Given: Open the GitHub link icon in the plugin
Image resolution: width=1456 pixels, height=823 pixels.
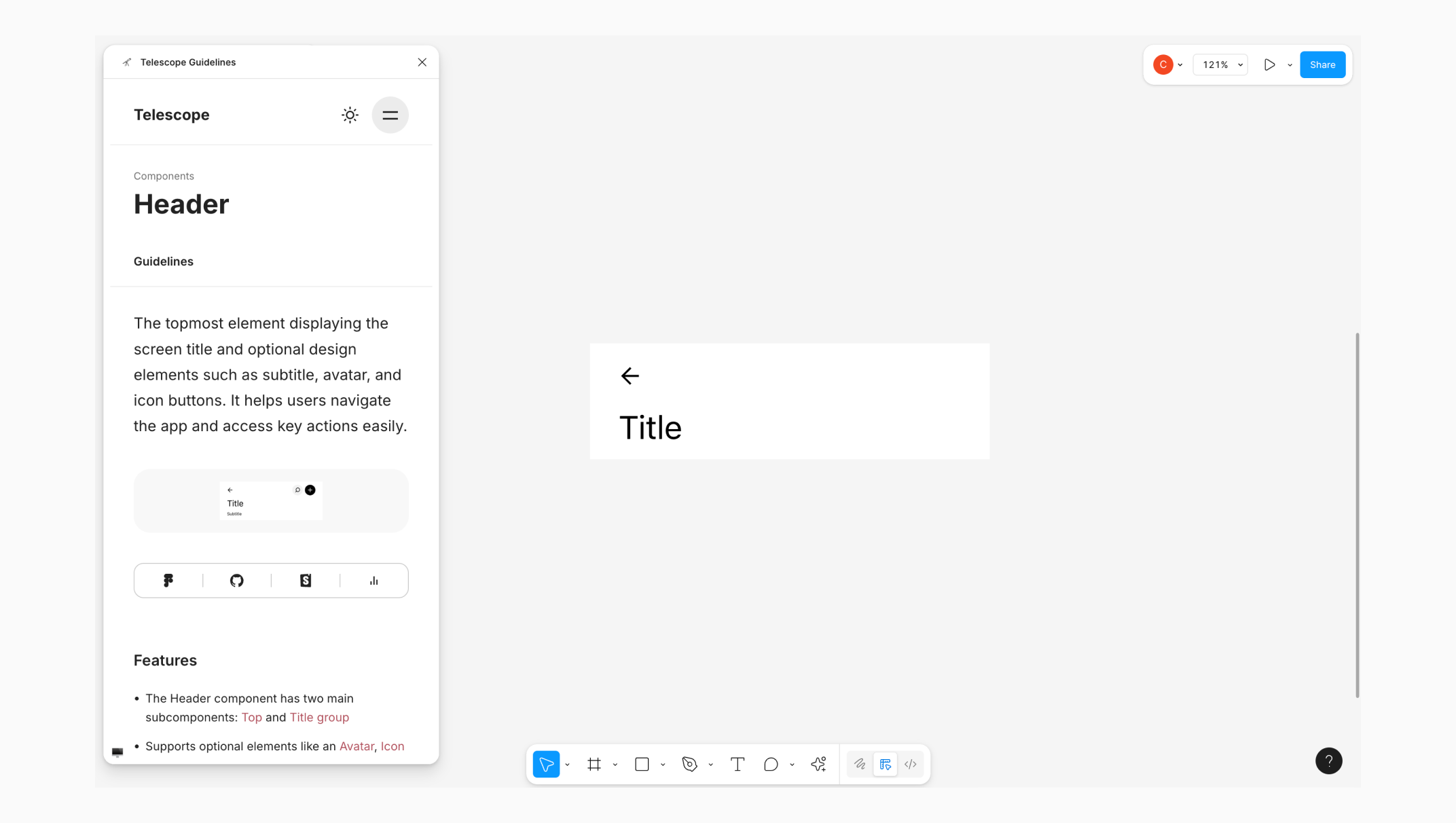Looking at the screenshot, I should 236,581.
